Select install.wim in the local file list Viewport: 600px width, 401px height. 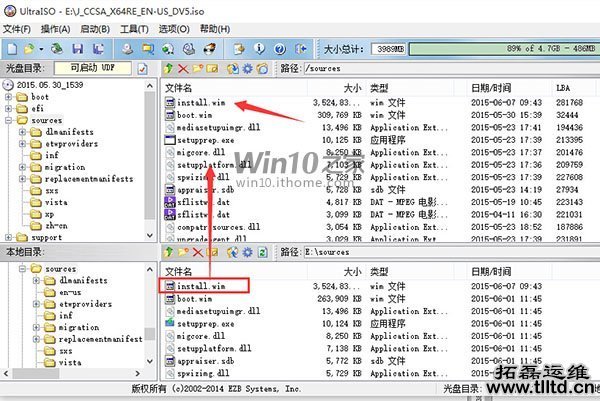(x=201, y=286)
